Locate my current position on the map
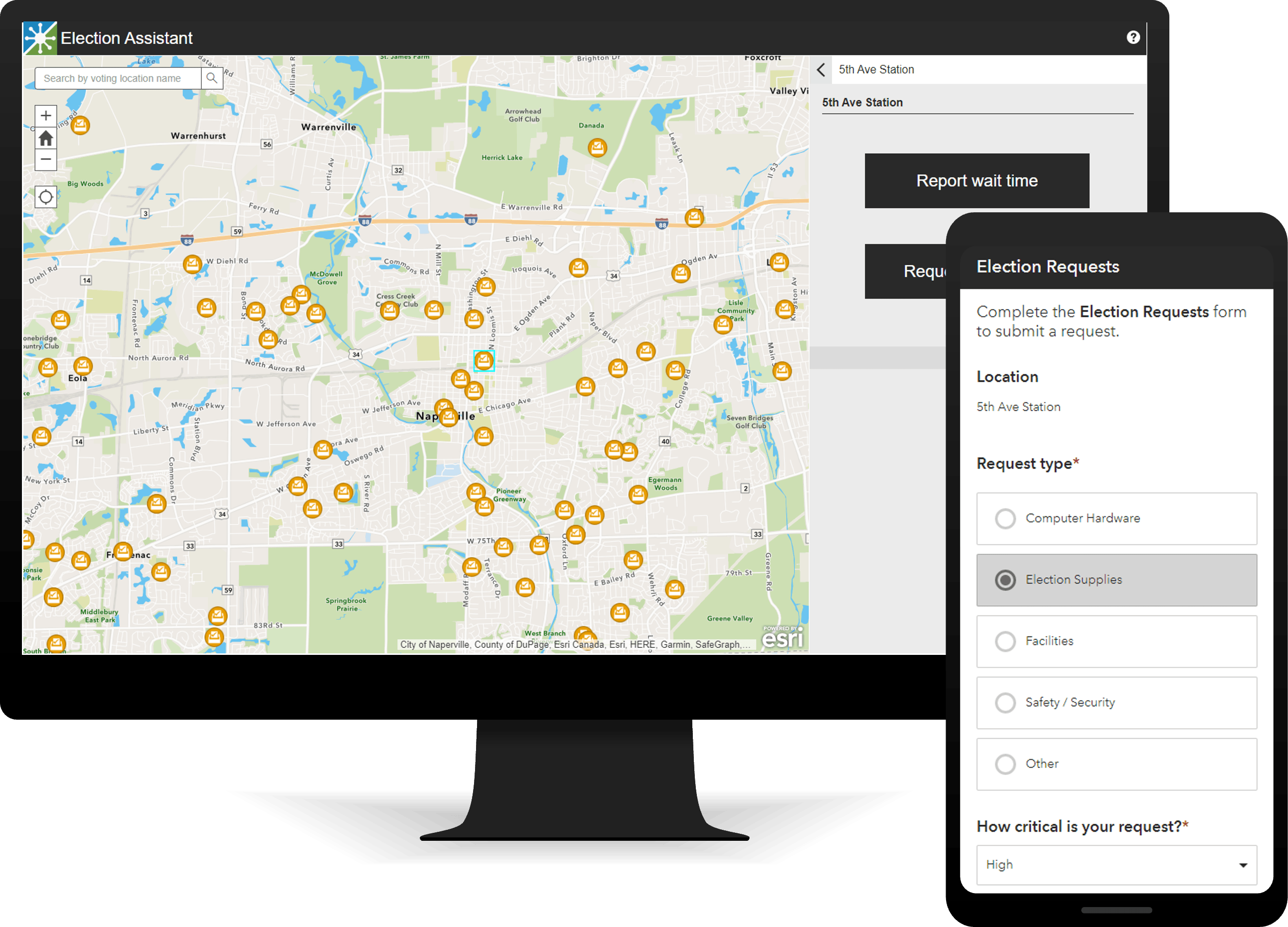Screen dimensions: 1288x927 pos(45,196)
